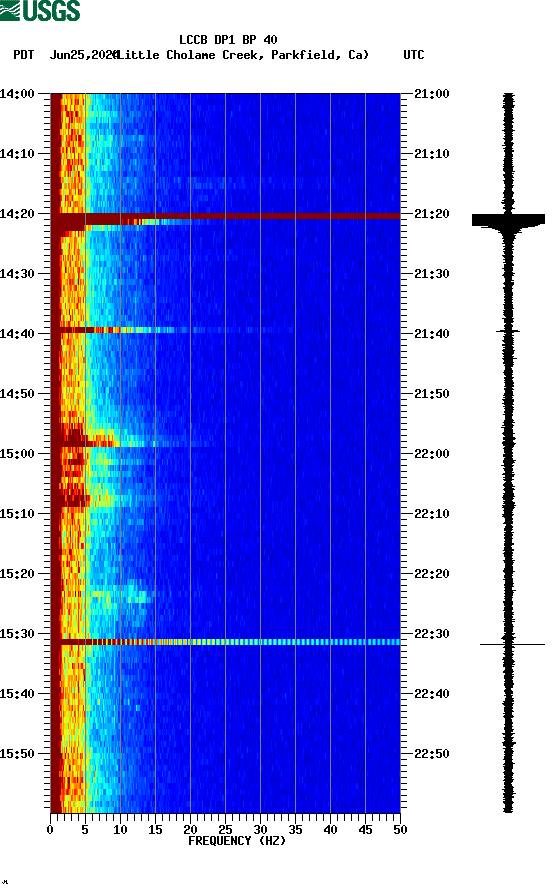Click the 21:10 UTC time label

click(432, 154)
